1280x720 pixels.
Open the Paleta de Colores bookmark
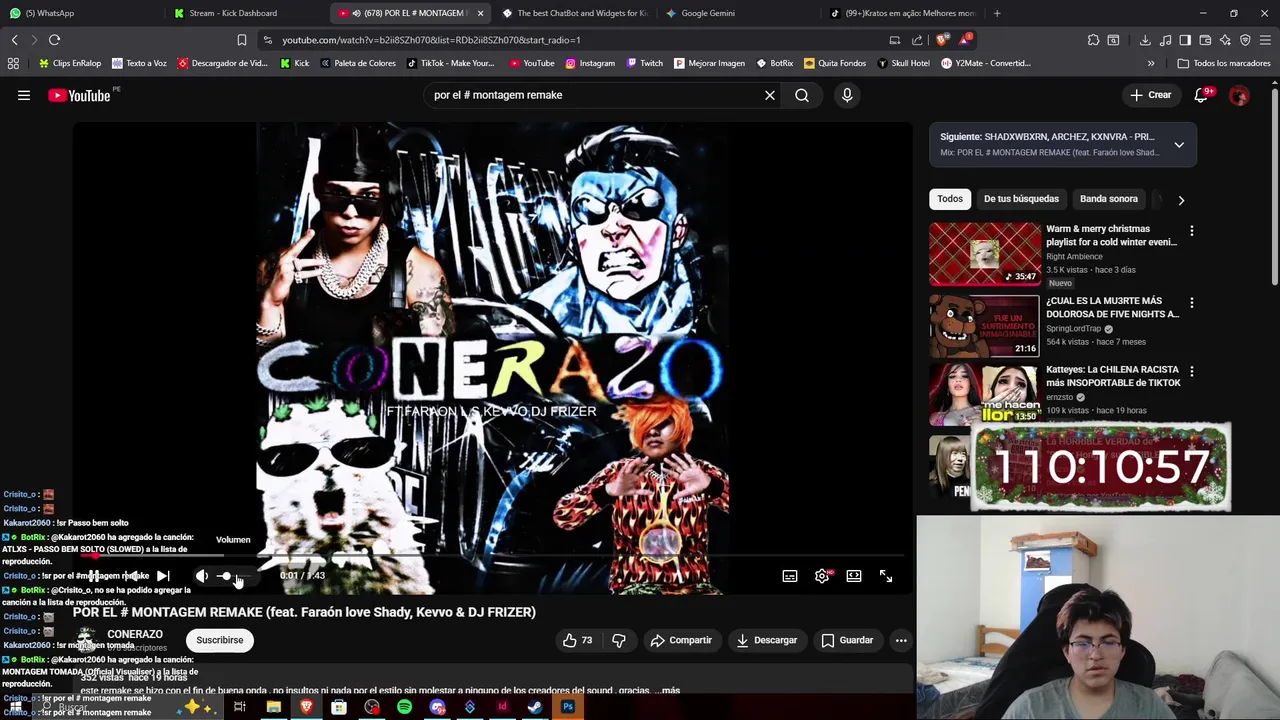[x=357, y=63]
